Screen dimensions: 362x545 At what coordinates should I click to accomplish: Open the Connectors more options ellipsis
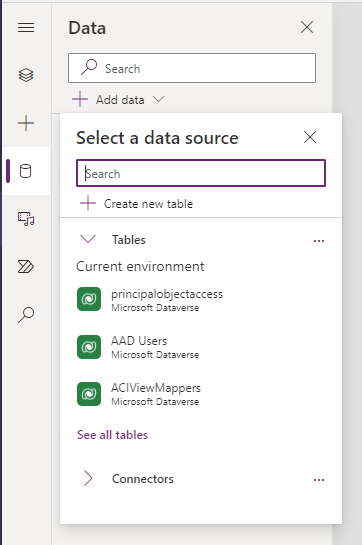tap(319, 480)
